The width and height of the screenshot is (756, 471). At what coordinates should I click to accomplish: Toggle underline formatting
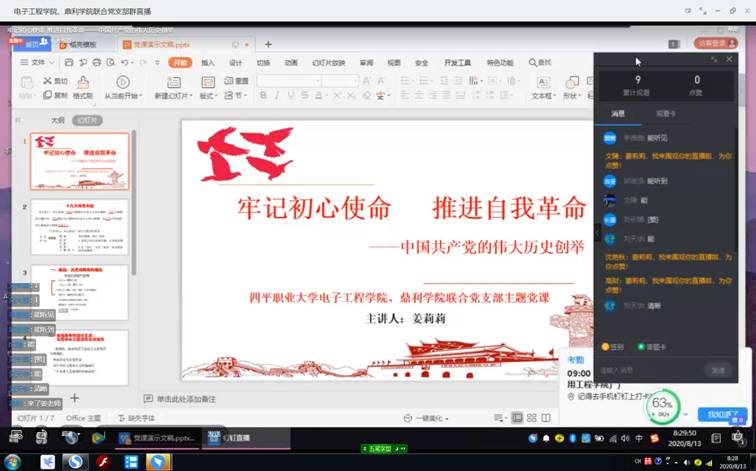pyautogui.click(x=291, y=95)
